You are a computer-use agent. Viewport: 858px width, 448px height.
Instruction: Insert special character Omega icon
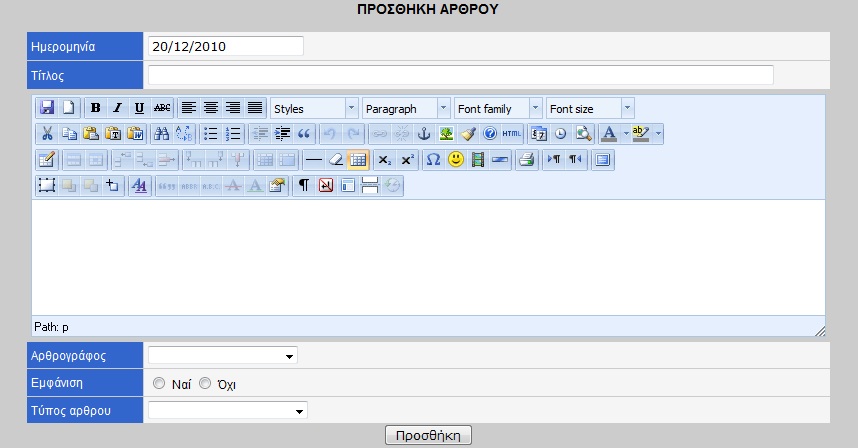click(433, 160)
